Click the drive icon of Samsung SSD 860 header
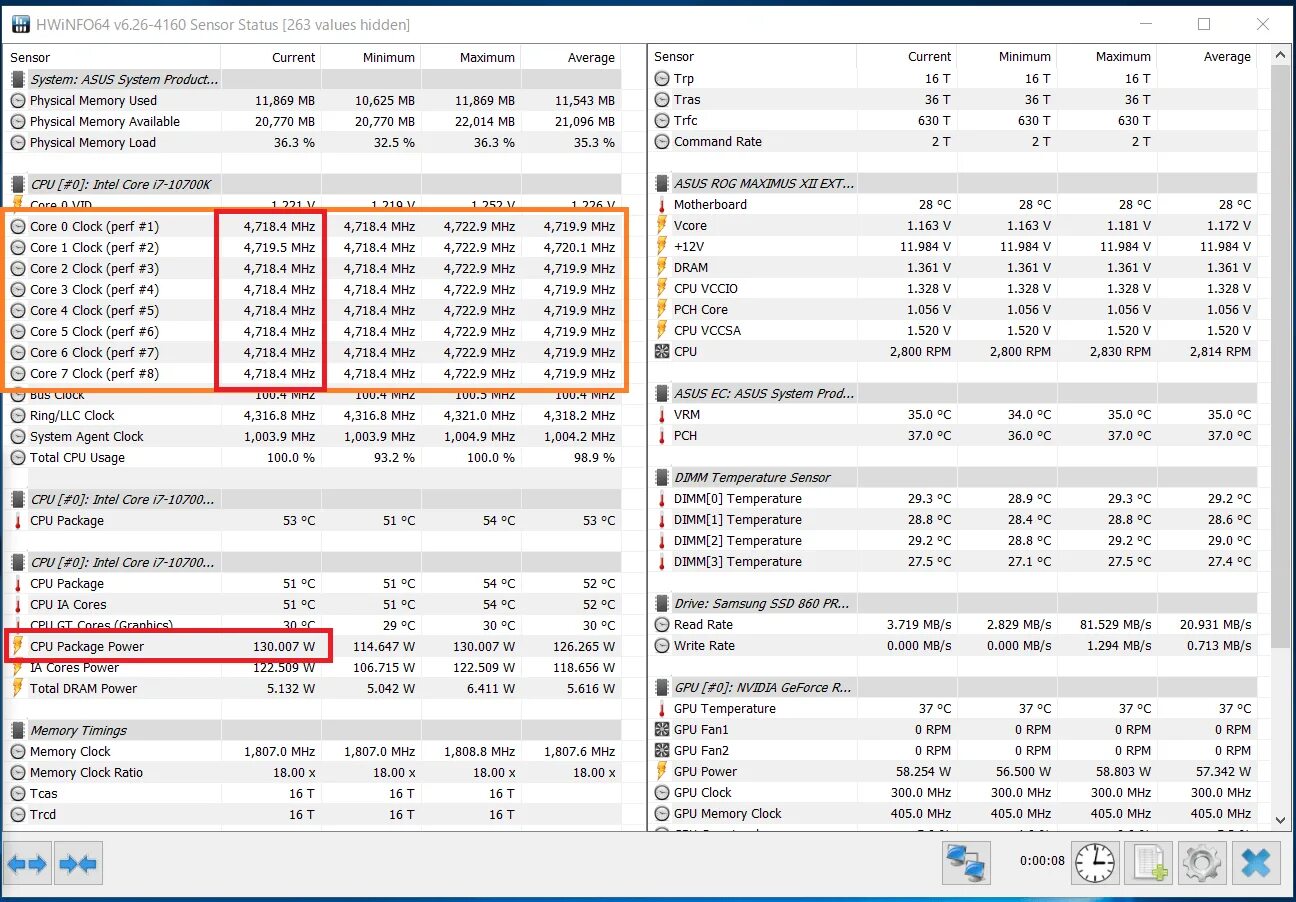This screenshot has width=1296, height=902. (x=661, y=604)
